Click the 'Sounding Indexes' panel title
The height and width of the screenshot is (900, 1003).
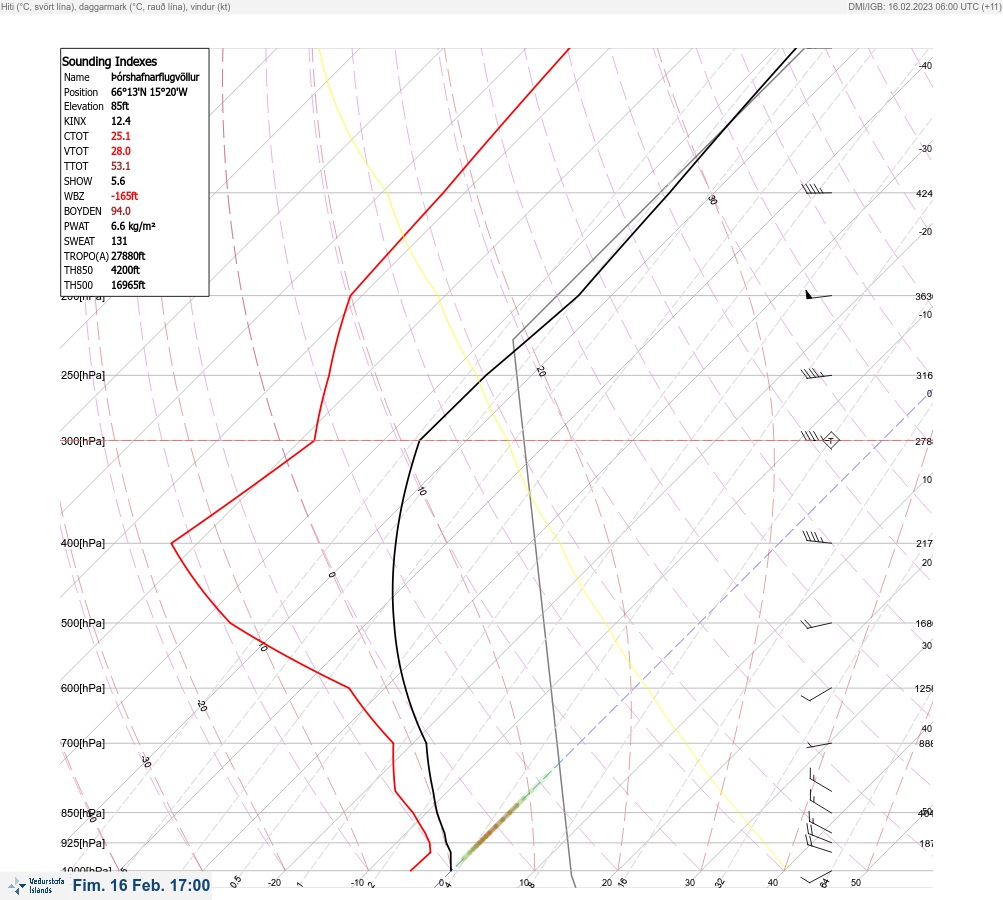(109, 61)
